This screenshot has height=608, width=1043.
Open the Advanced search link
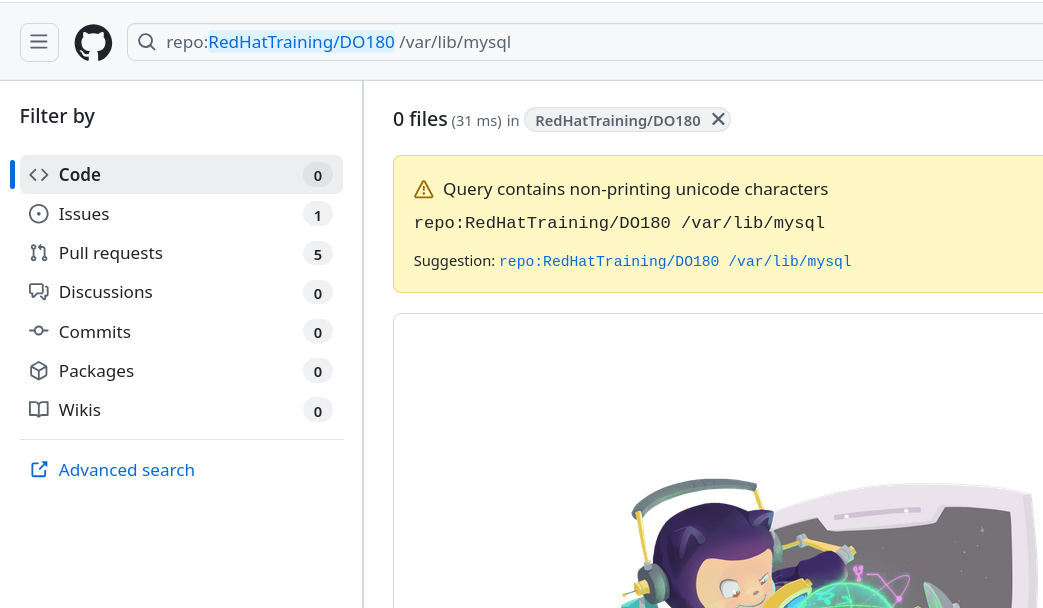pos(126,470)
